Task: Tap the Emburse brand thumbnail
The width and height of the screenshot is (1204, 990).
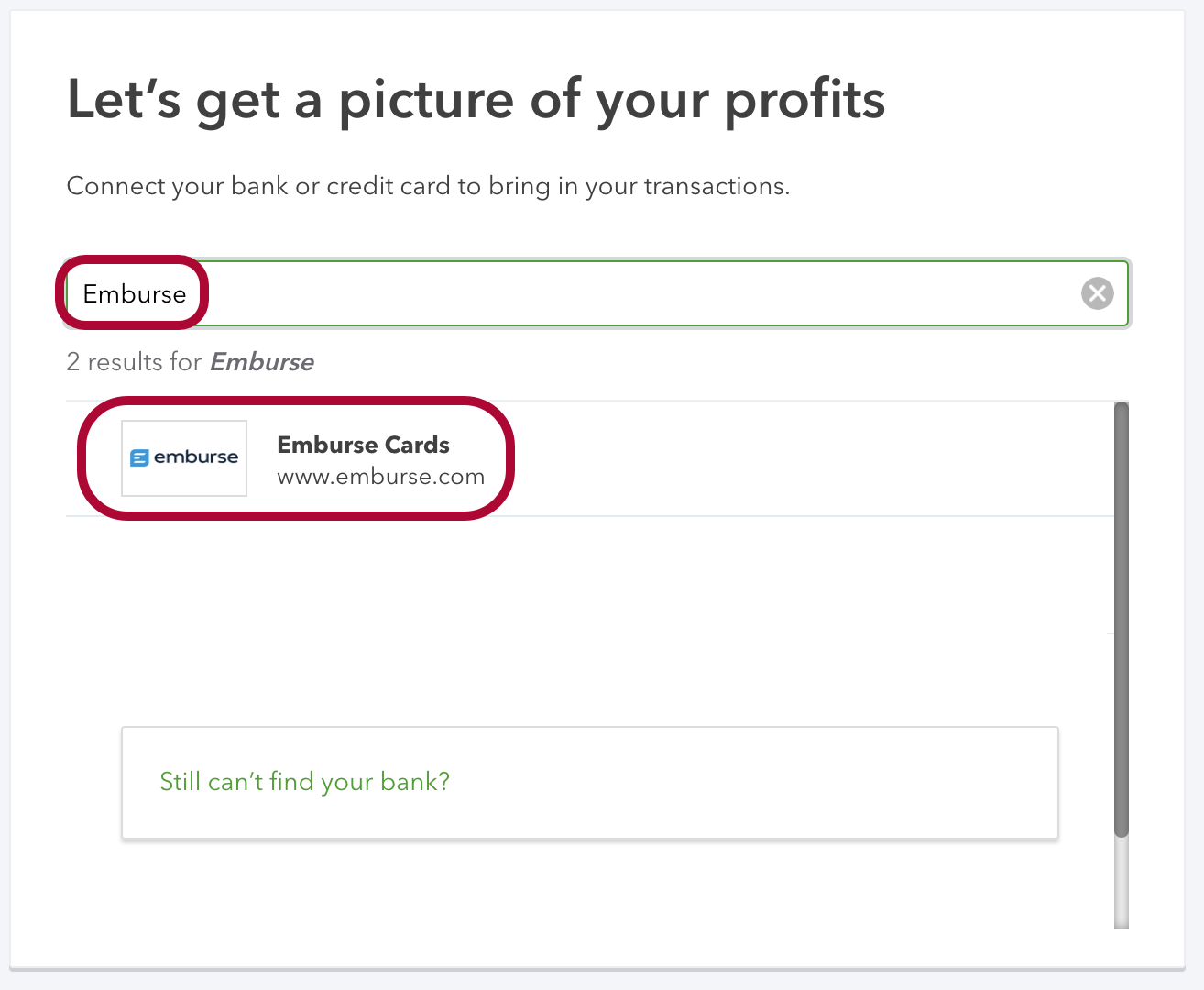Action: (183, 458)
